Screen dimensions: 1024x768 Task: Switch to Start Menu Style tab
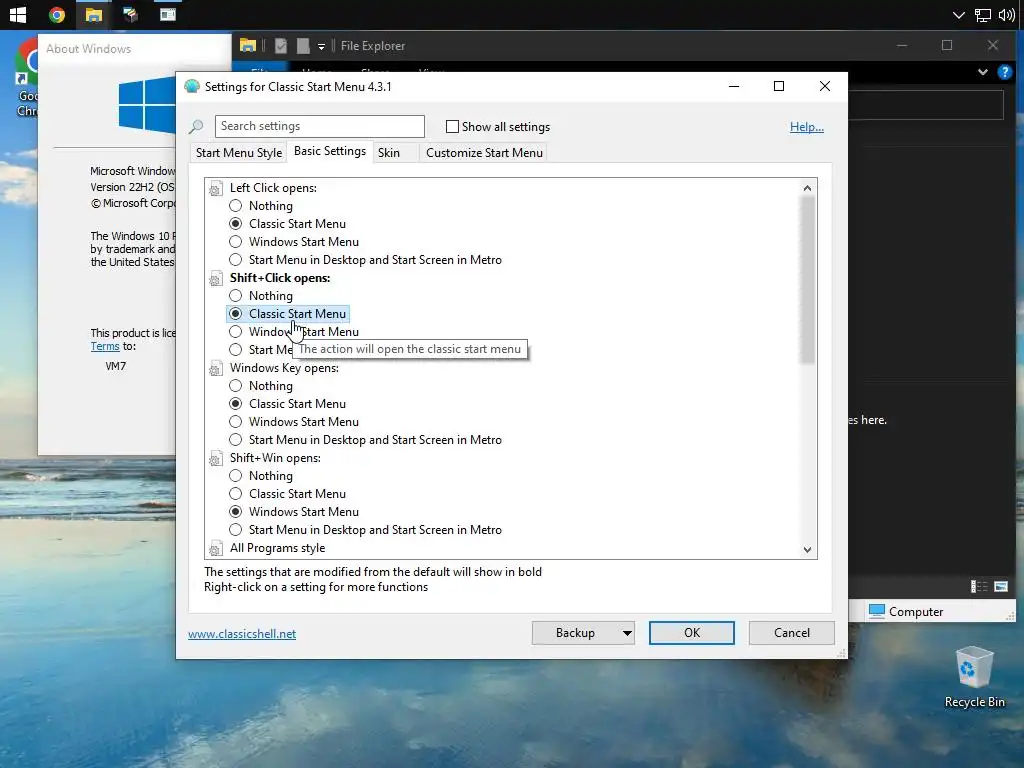(239, 153)
